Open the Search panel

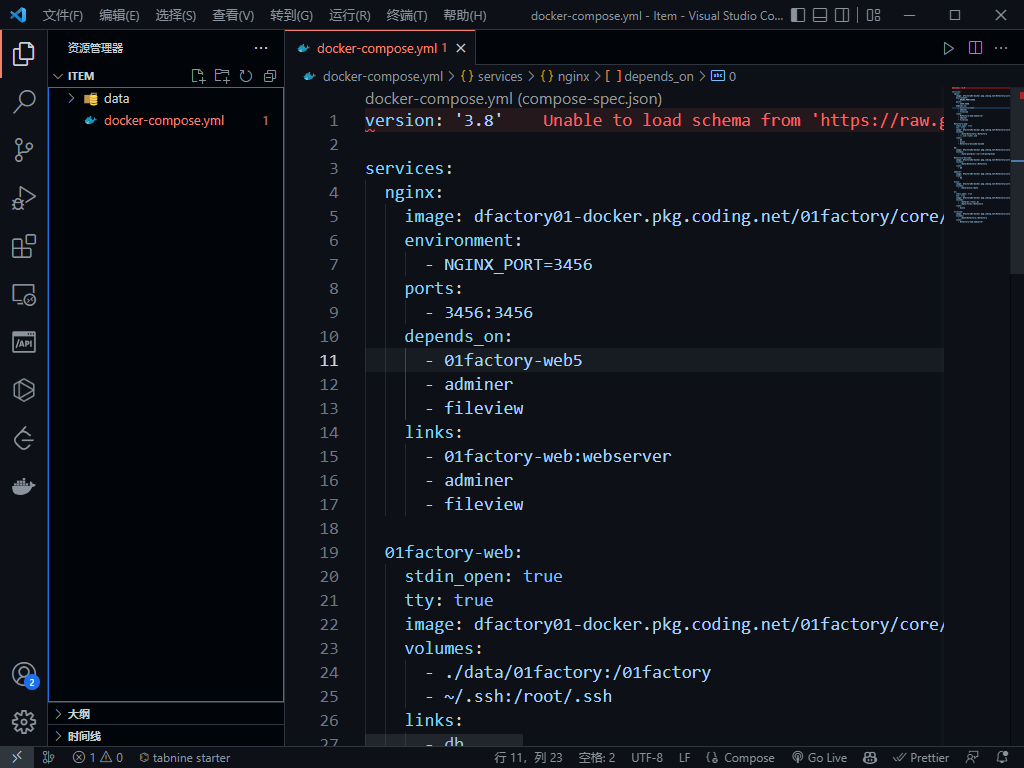24,102
